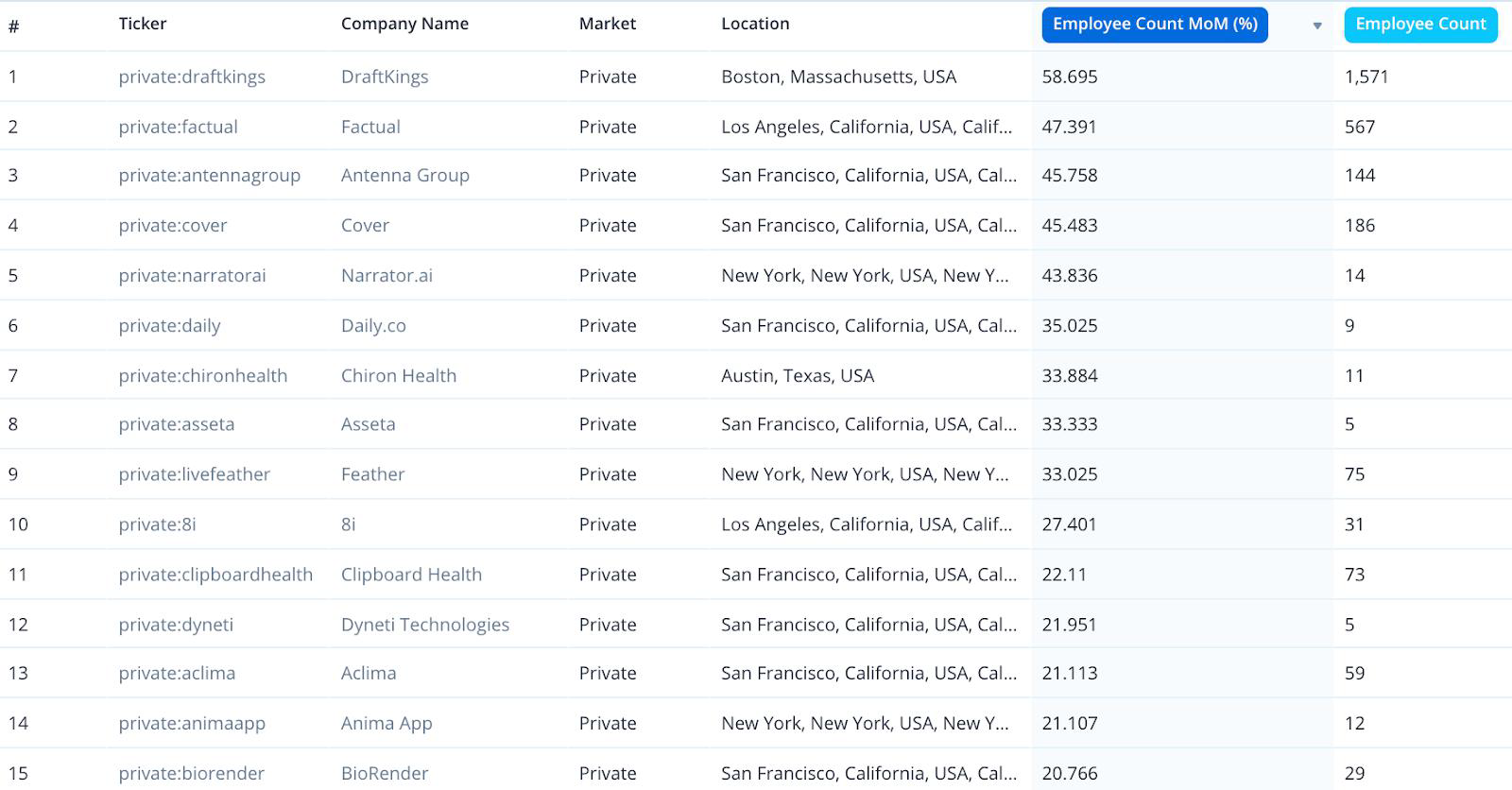Open the Factual company link
The image size is (1512, 790).
tap(370, 127)
